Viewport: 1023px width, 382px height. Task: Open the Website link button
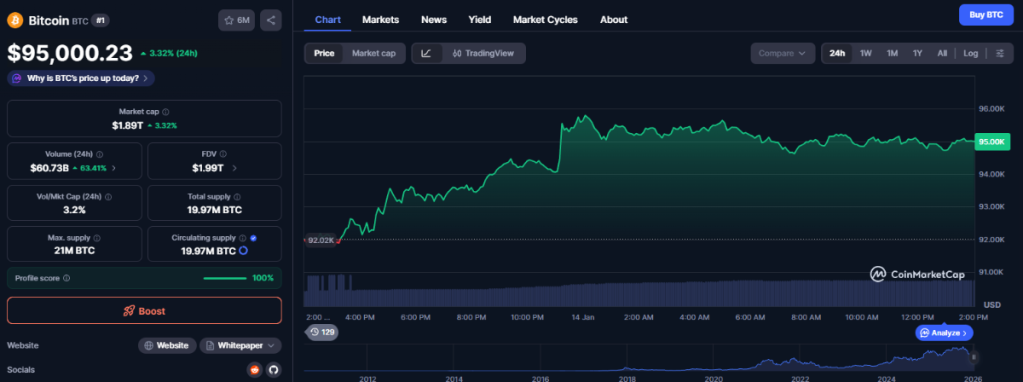click(x=167, y=345)
